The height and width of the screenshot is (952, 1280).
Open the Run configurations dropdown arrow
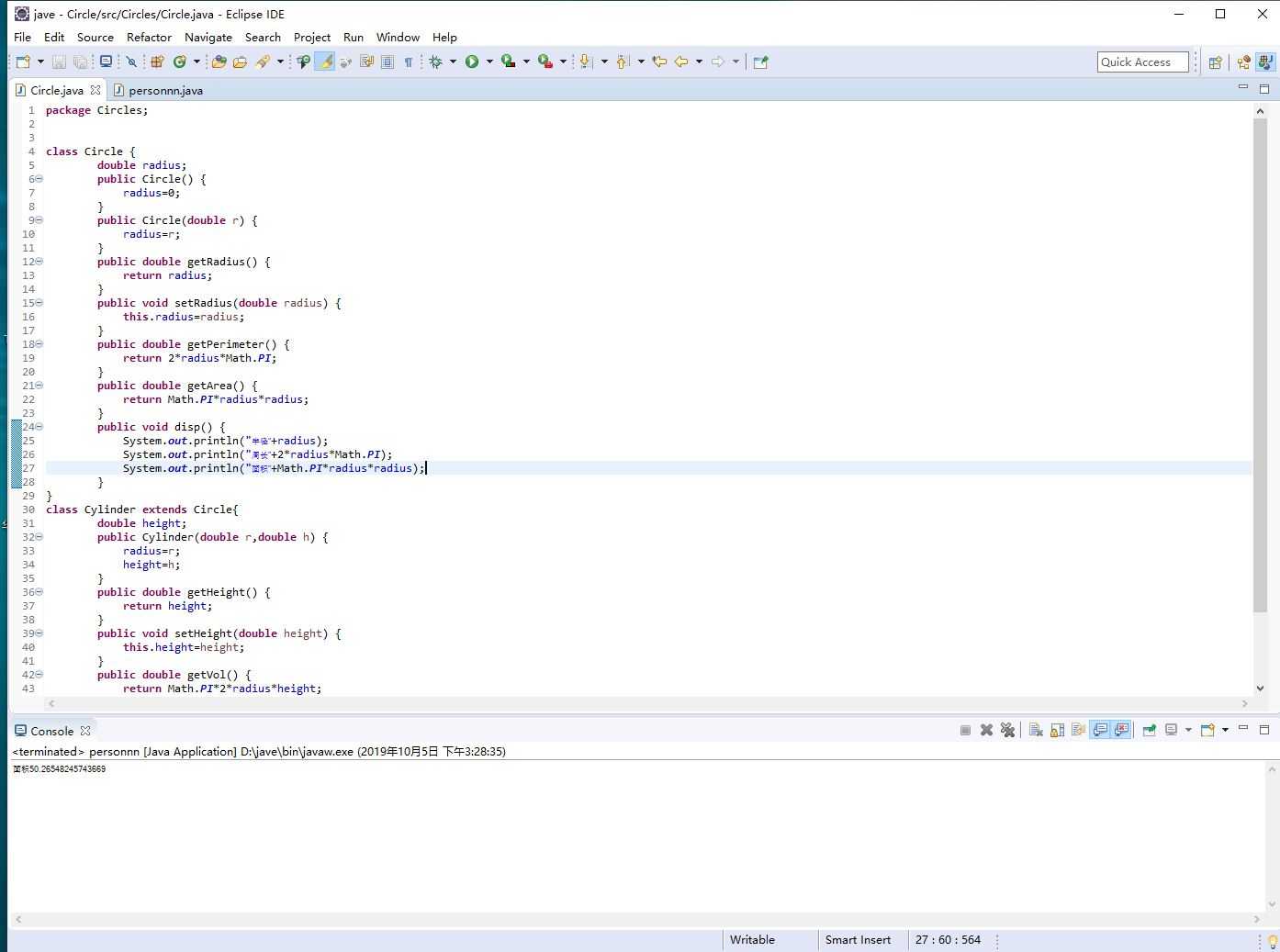tap(489, 62)
